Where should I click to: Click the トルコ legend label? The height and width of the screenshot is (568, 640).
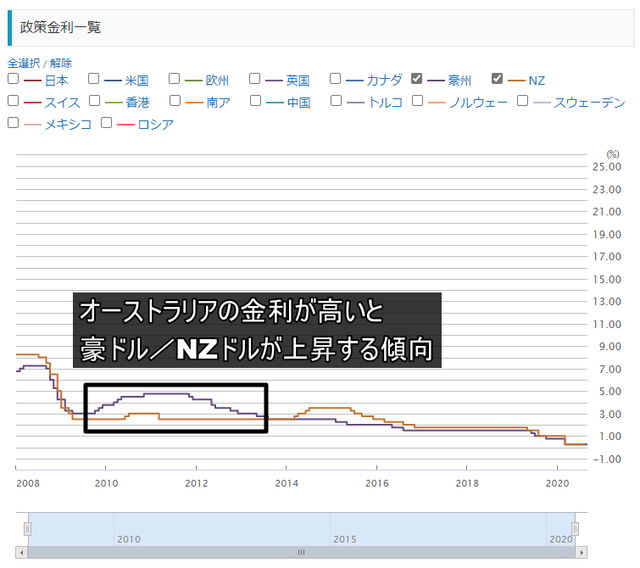coord(385,102)
